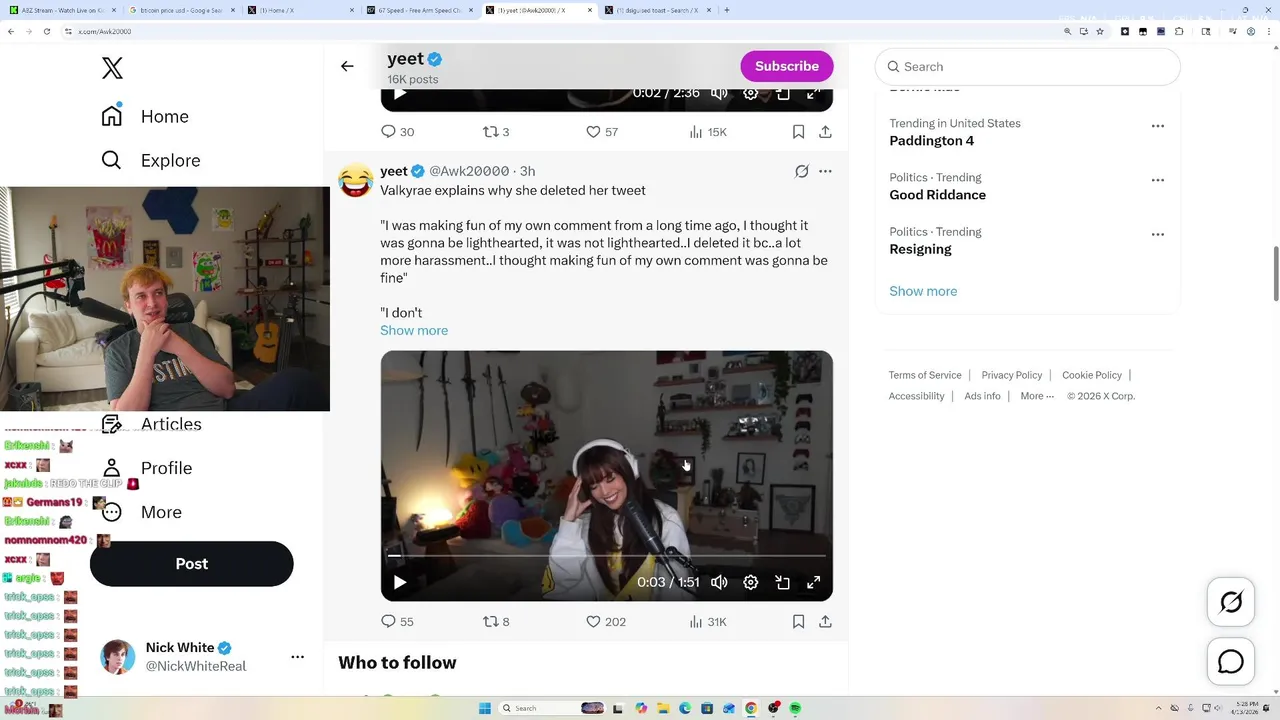The image size is (1280, 720).
Task: Open the Messages floating button
Action: [1231, 662]
